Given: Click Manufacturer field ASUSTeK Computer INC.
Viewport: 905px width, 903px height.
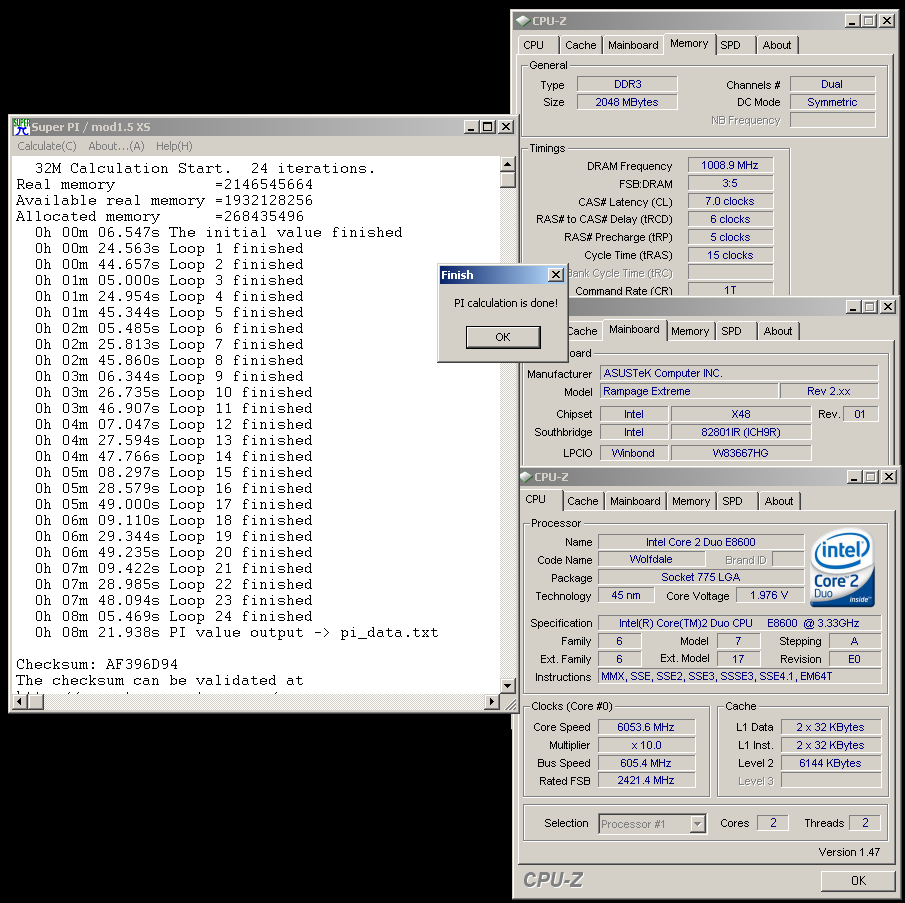Looking at the screenshot, I should 739,373.
